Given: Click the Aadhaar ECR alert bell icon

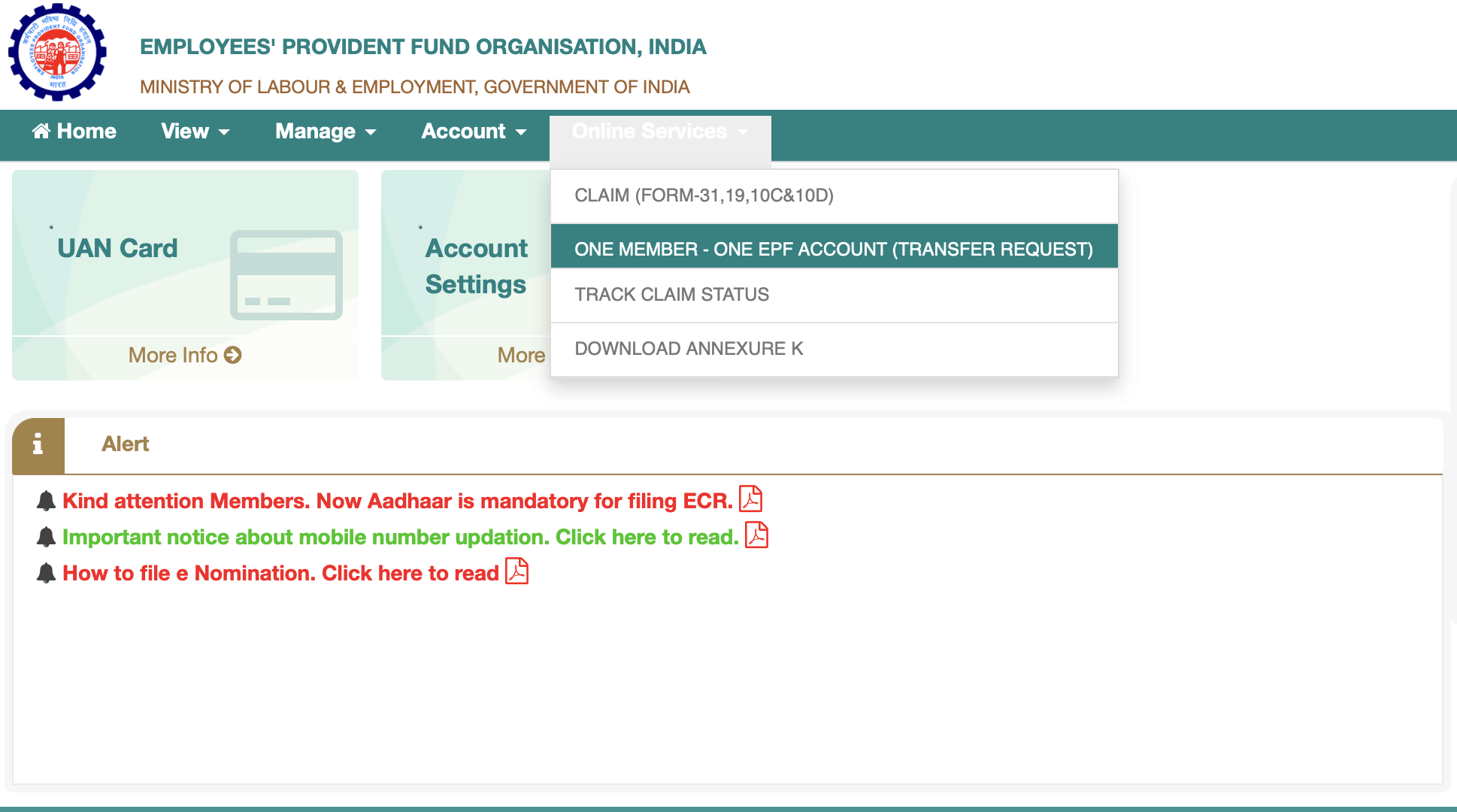Looking at the screenshot, I should (47, 499).
